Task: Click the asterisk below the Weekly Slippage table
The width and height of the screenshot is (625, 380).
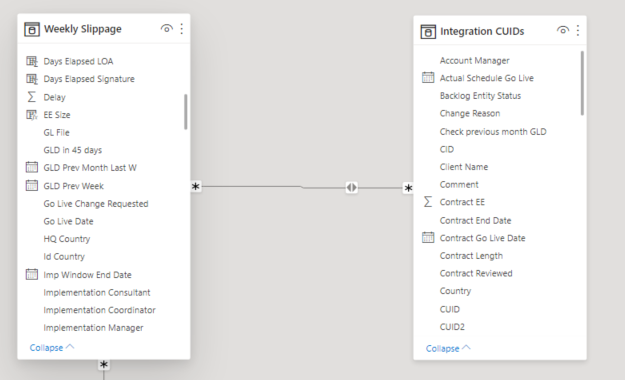Action: pyautogui.click(x=104, y=364)
